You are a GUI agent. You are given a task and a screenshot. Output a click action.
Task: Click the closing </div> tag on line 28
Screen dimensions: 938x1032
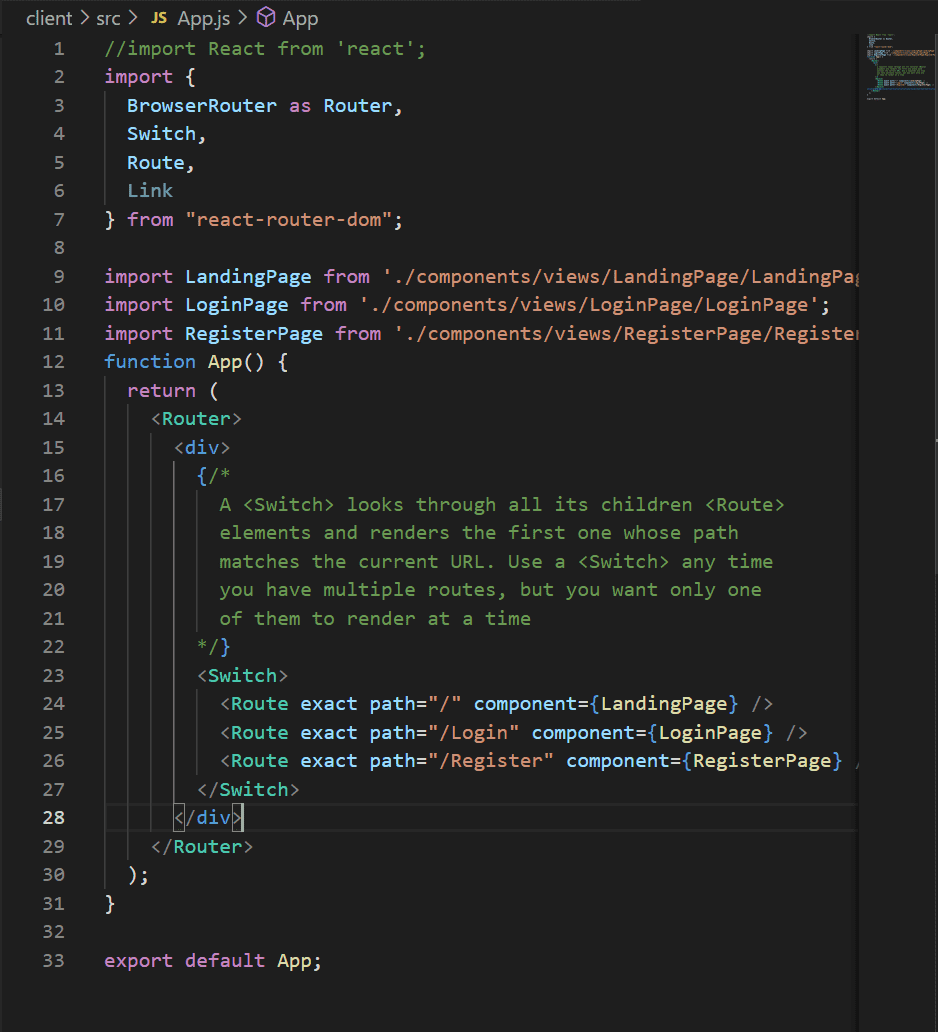[x=208, y=817]
